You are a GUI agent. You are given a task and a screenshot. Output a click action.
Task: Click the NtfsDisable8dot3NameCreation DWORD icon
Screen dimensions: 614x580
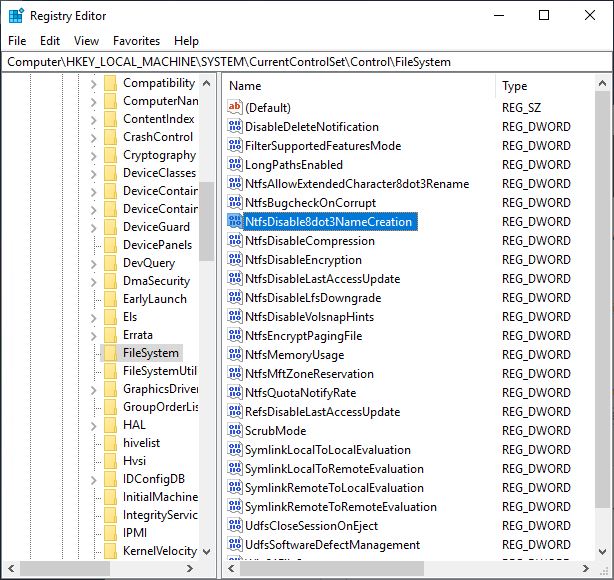235,221
